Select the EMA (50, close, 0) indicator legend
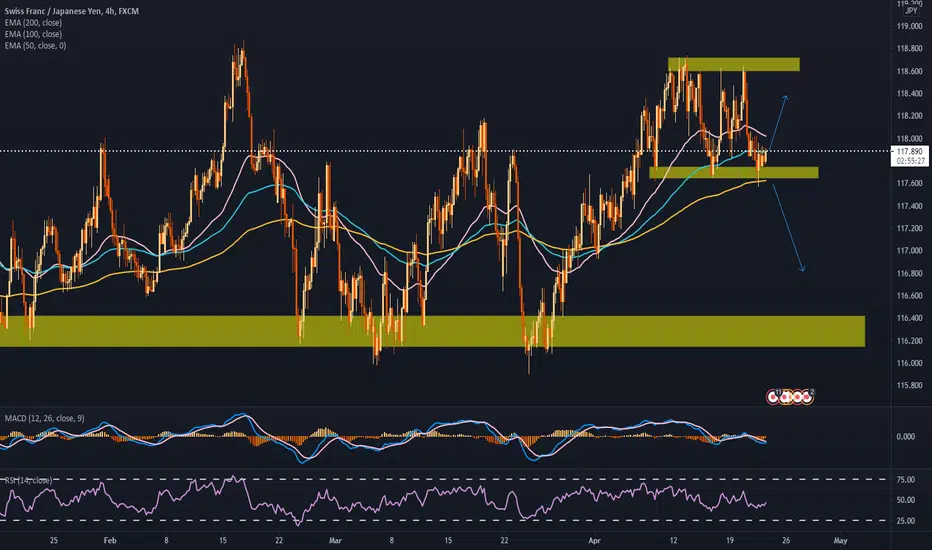 36,45
